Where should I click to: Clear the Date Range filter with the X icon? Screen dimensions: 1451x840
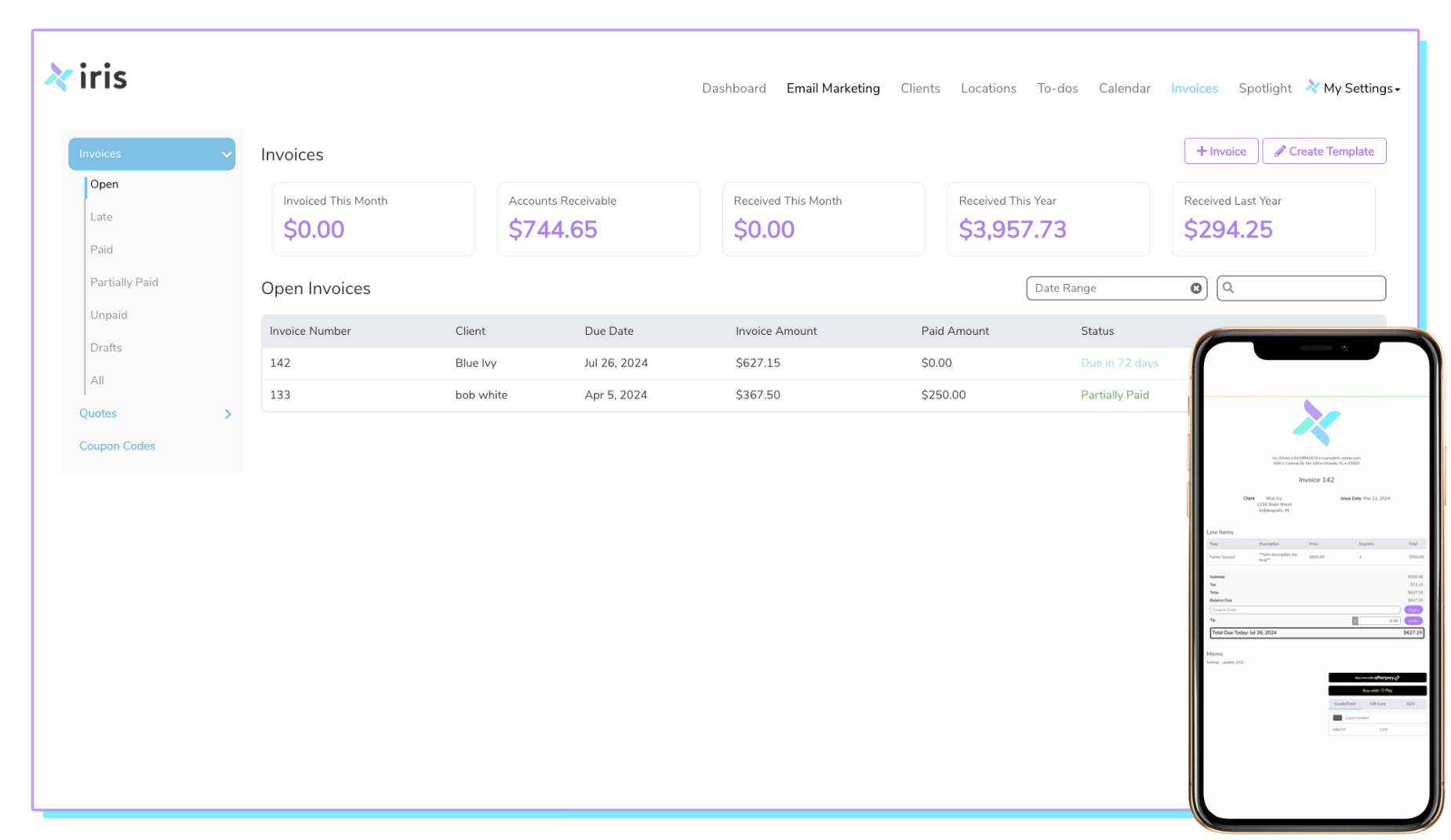click(1195, 288)
